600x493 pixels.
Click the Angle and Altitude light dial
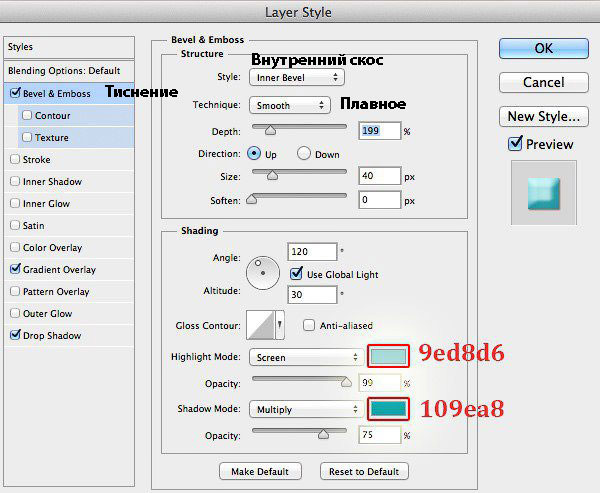click(263, 273)
